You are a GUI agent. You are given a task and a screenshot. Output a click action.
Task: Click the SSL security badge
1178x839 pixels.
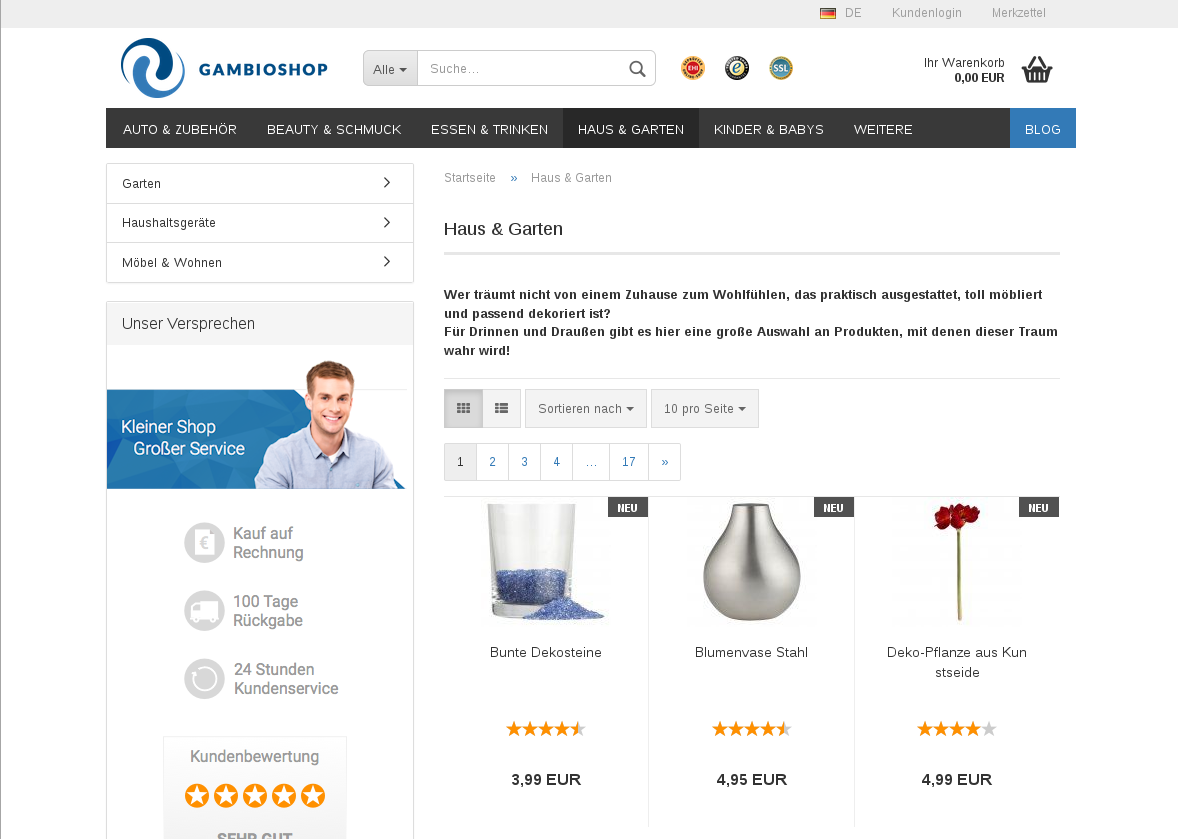coord(781,68)
